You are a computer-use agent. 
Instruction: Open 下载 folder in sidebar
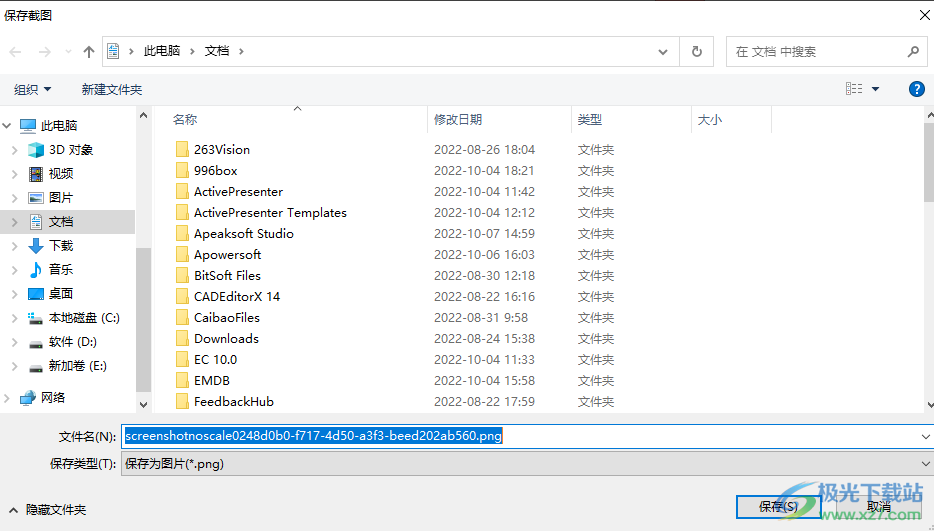61,246
